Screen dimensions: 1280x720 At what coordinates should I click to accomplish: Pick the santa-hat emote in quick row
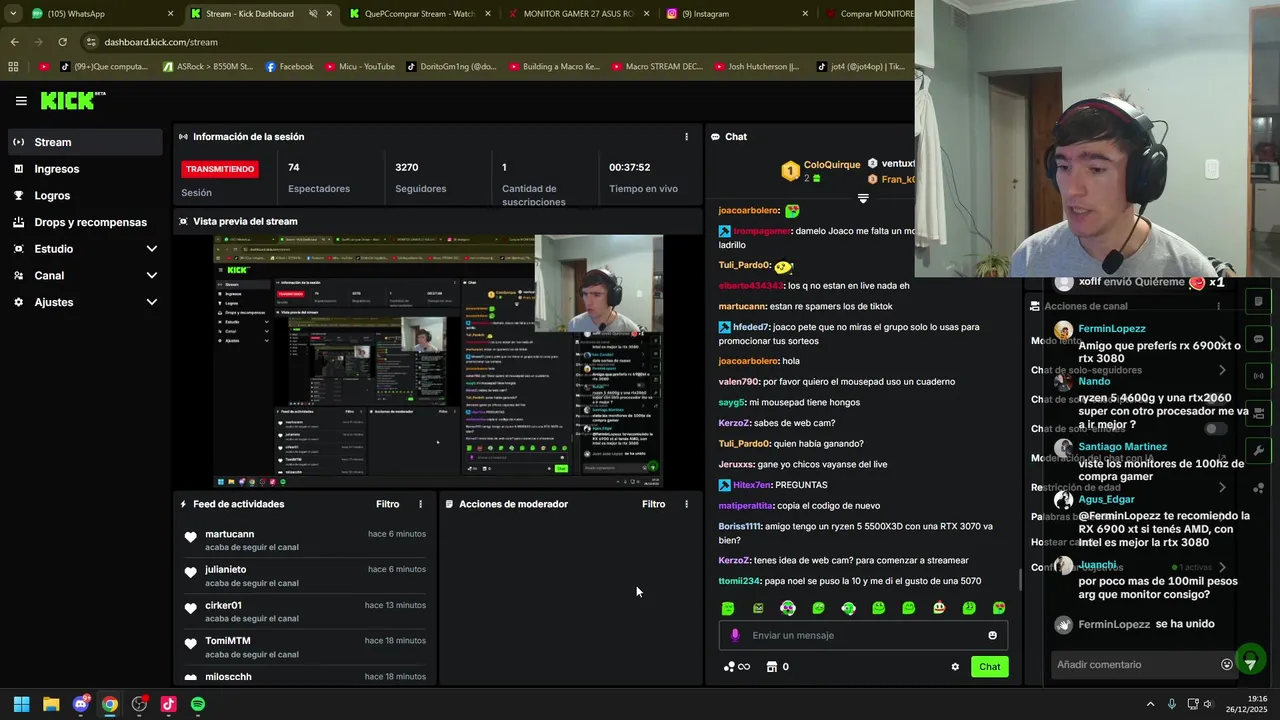[x=938, y=608]
